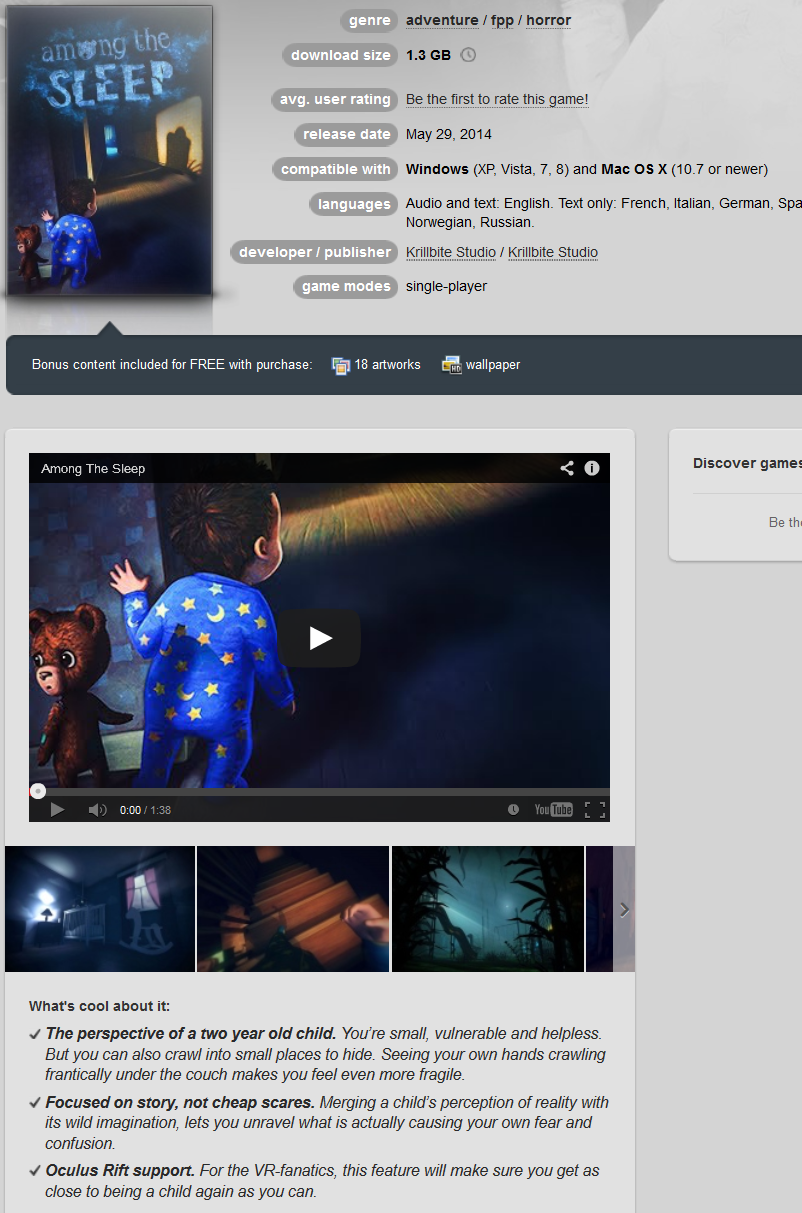Click the release date label
Screen dimensions: 802x1213
click(x=347, y=134)
